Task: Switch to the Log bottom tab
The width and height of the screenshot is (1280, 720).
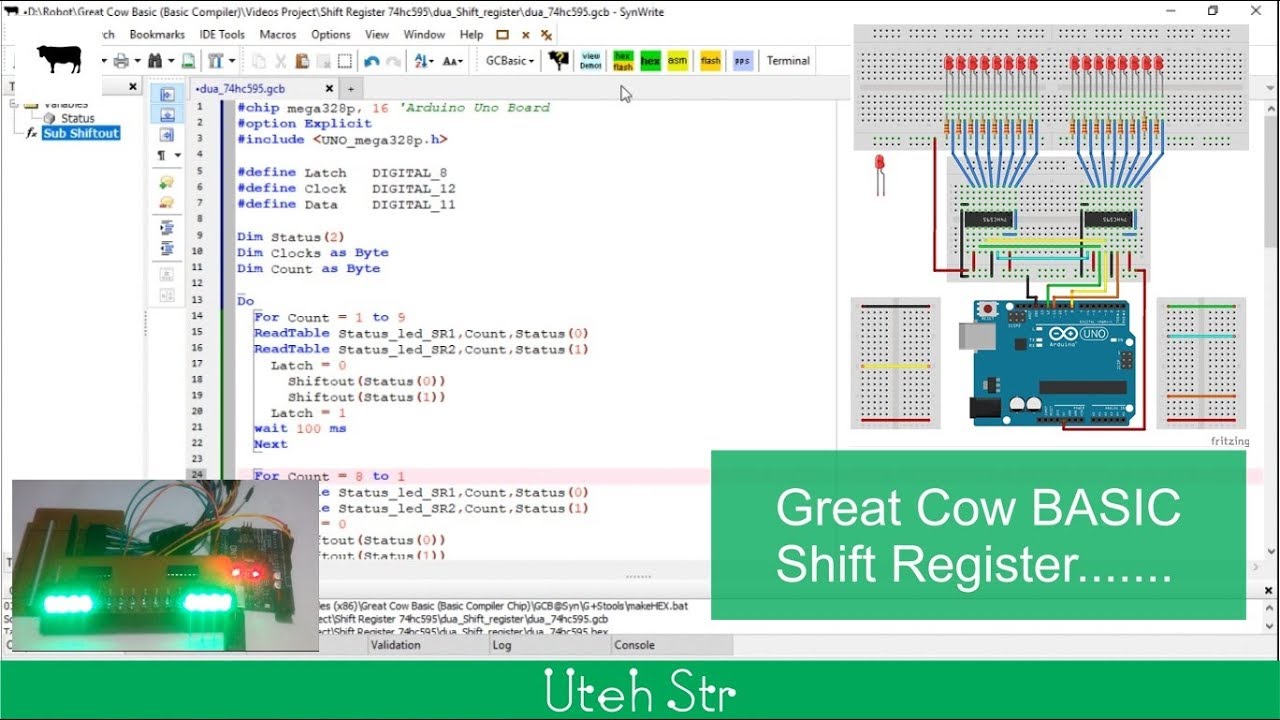Action: [502, 646]
